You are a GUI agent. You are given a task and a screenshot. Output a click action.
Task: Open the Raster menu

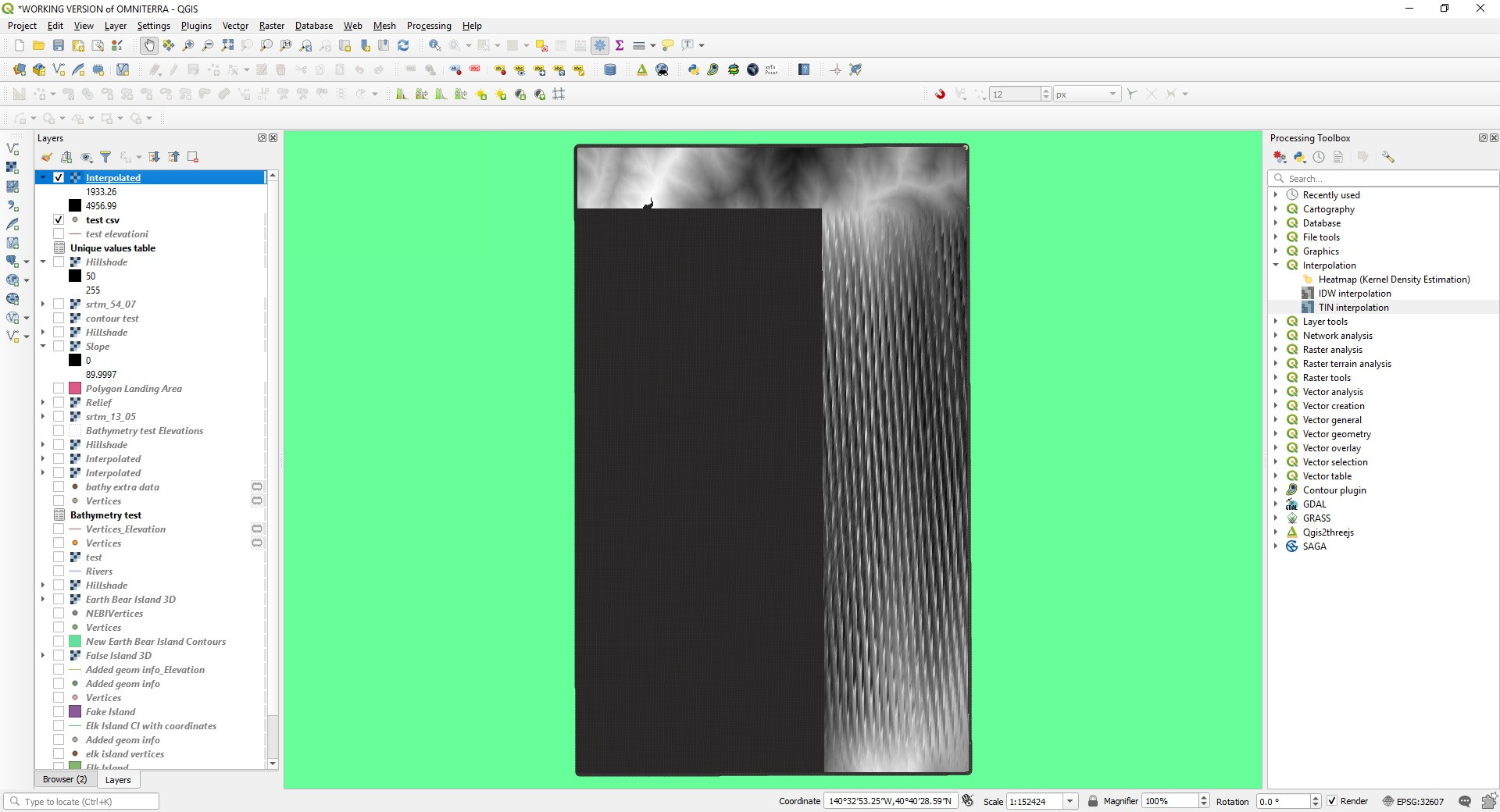click(x=272, y=26)
